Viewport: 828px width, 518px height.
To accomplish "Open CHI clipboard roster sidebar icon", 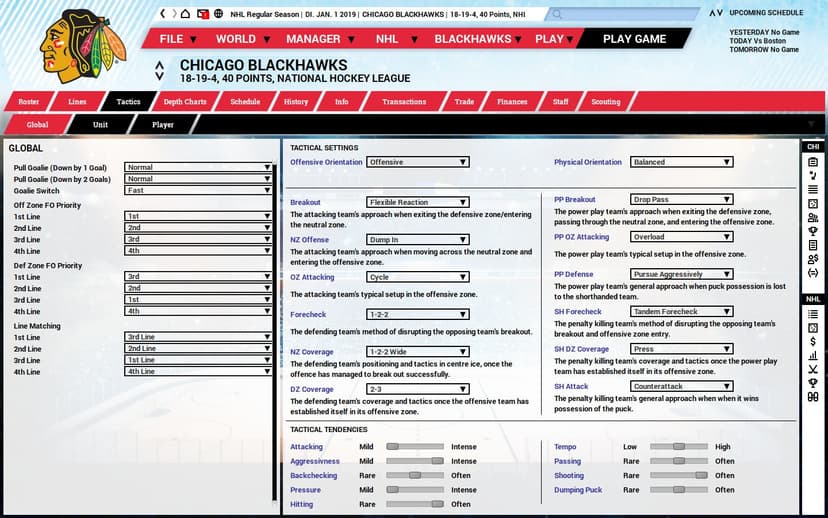I will click(813, 162).
